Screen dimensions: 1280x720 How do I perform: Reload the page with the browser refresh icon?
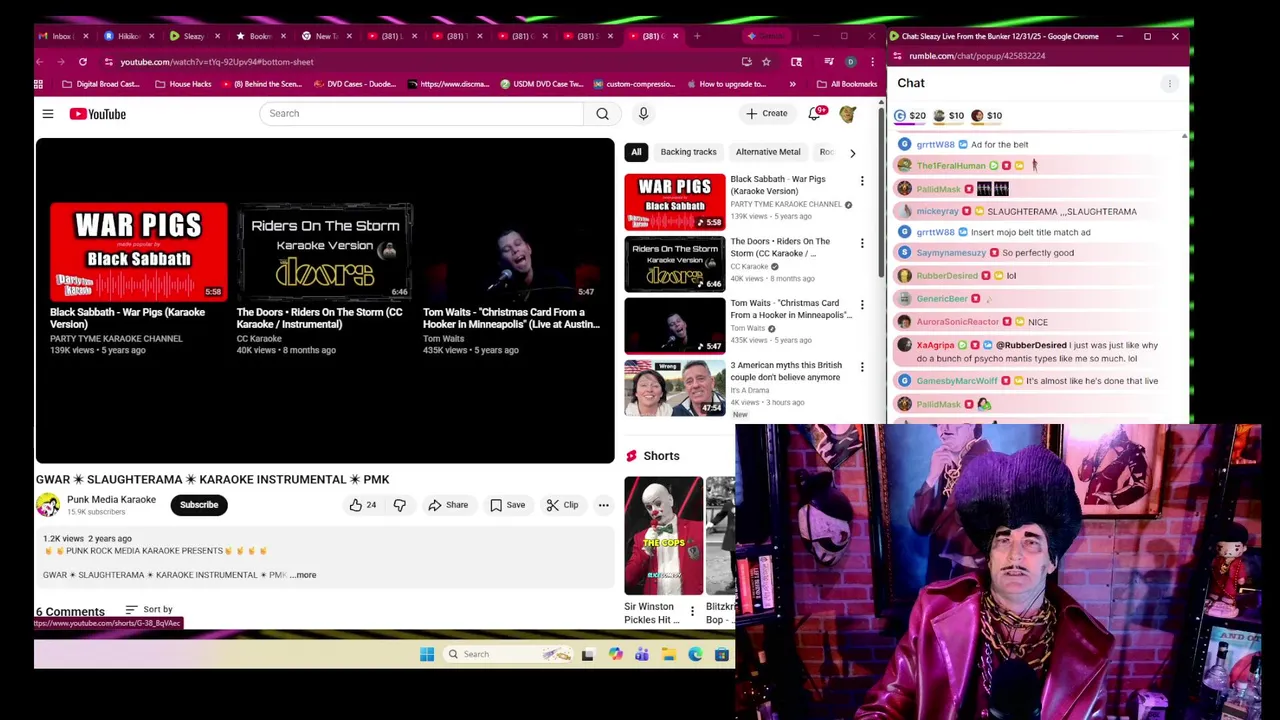point(83,62)
